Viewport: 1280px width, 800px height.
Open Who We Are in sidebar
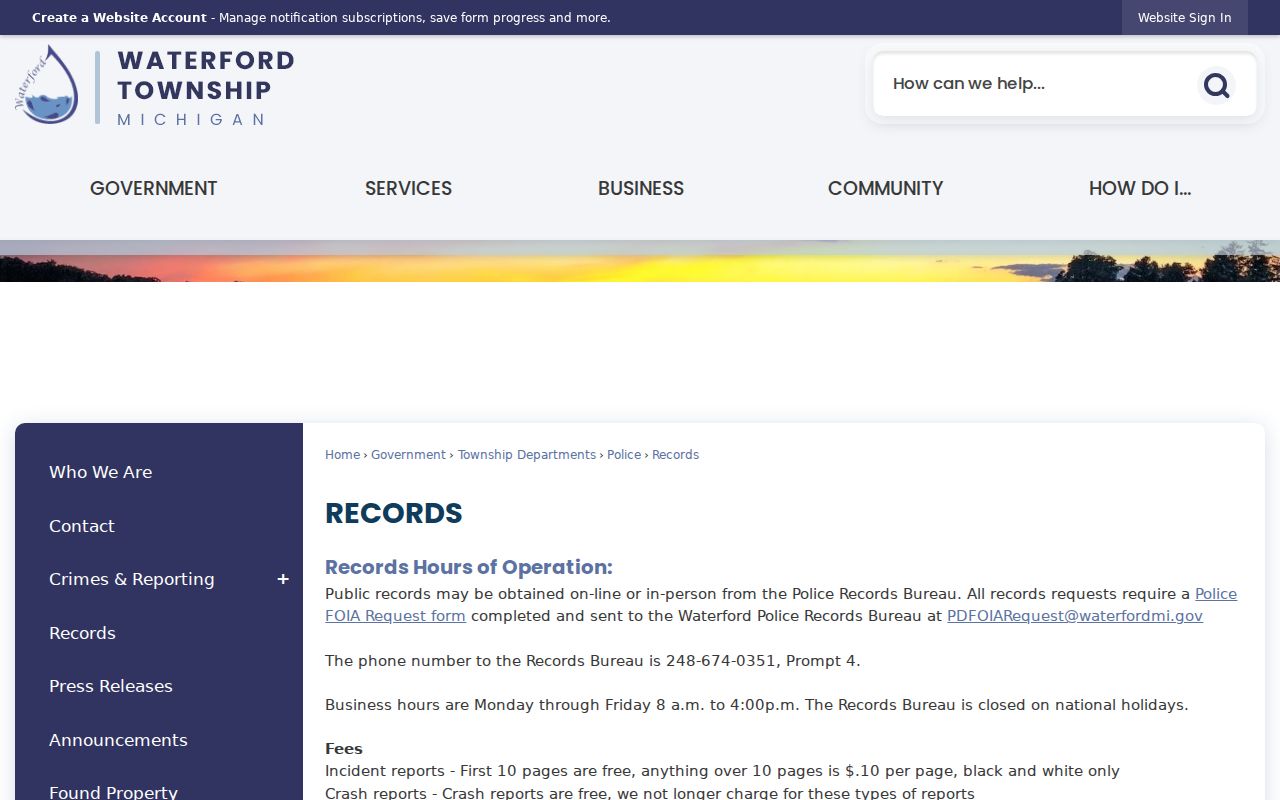pyautogui.click(x=101, y=472)
